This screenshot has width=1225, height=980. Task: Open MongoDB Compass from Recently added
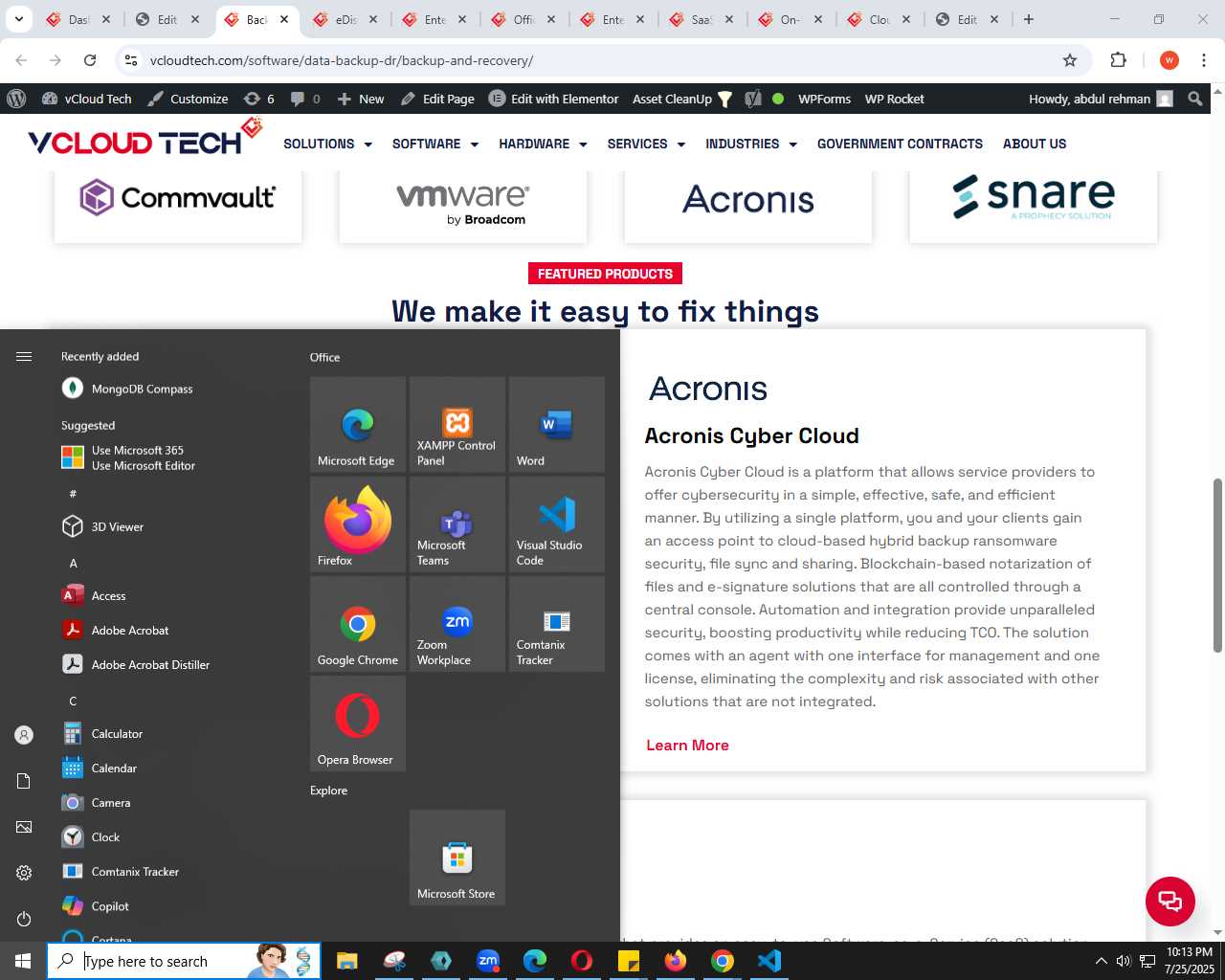pos(172,389)
